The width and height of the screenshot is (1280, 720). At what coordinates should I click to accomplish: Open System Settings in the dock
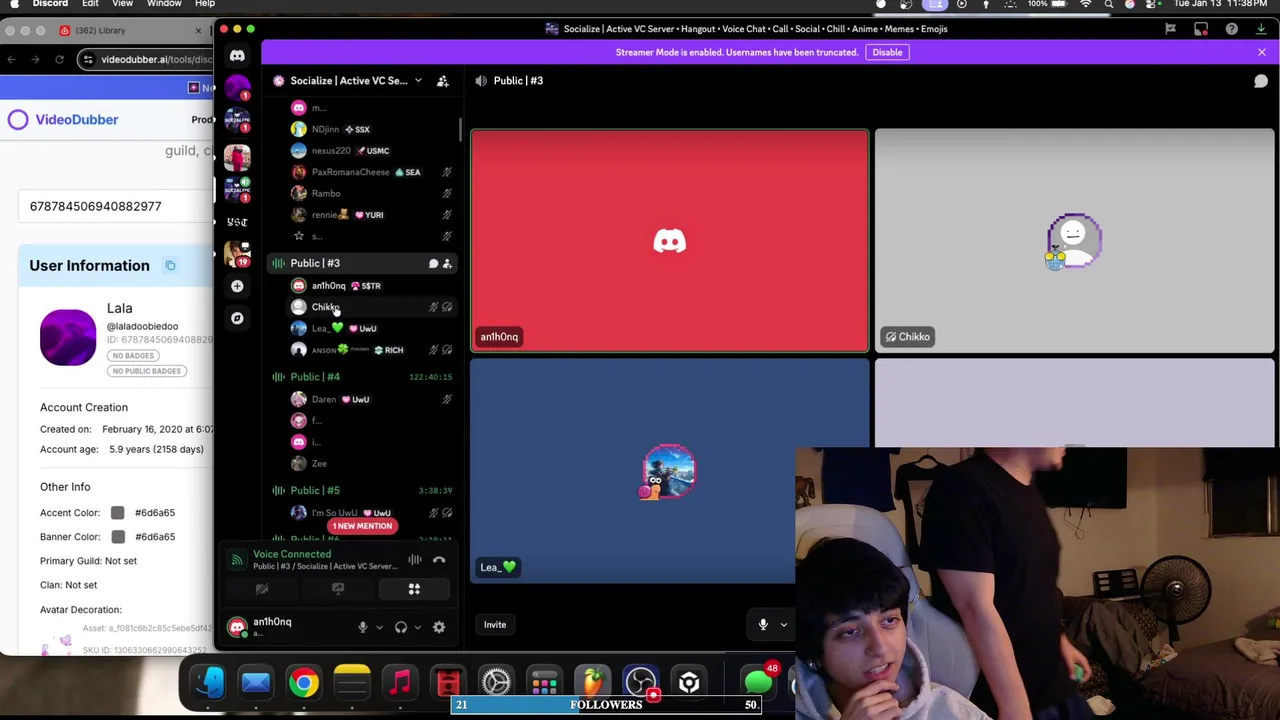point(496,683)
